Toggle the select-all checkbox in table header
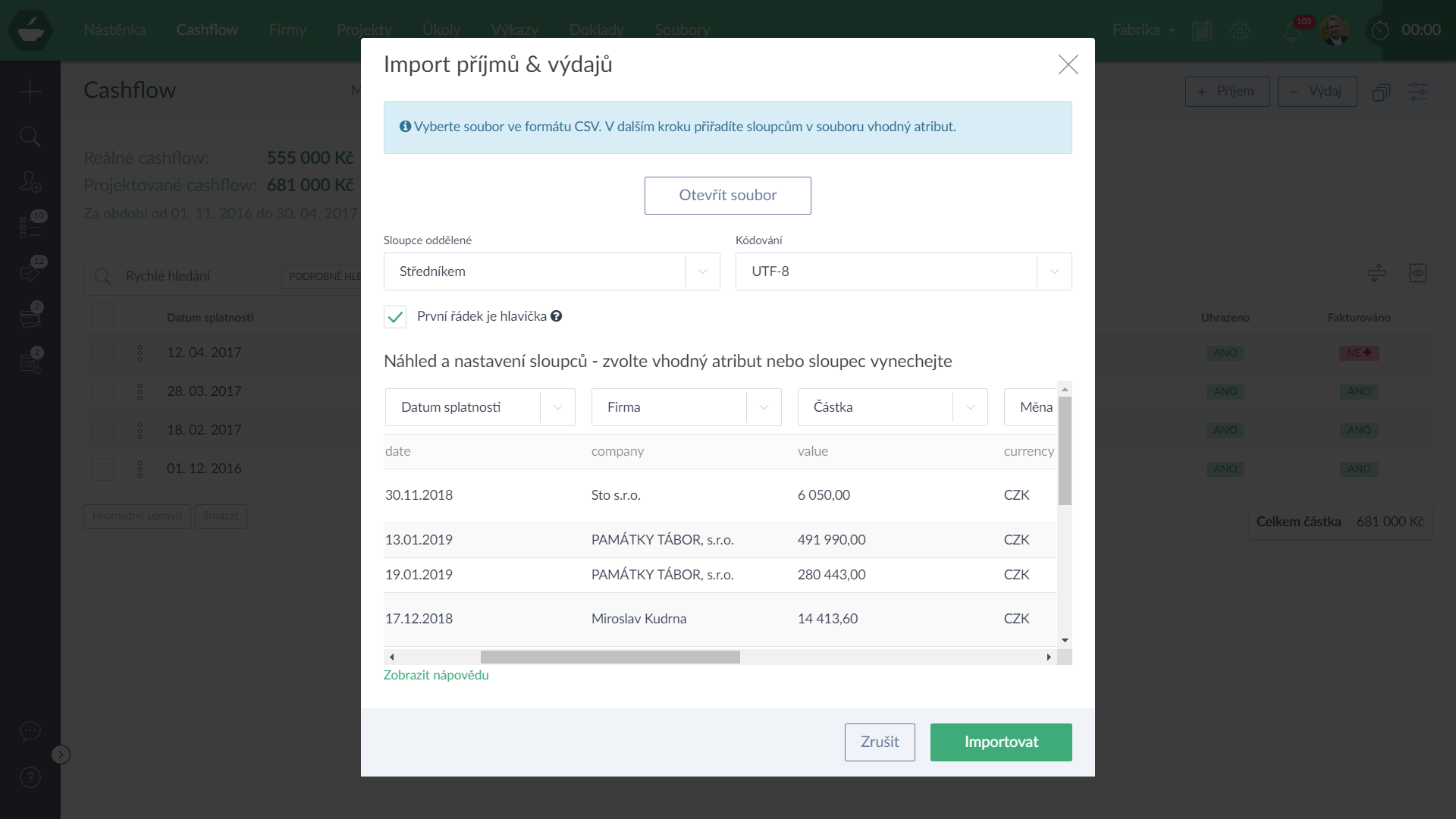1456x819 pixels. click(x=102, y=315)
